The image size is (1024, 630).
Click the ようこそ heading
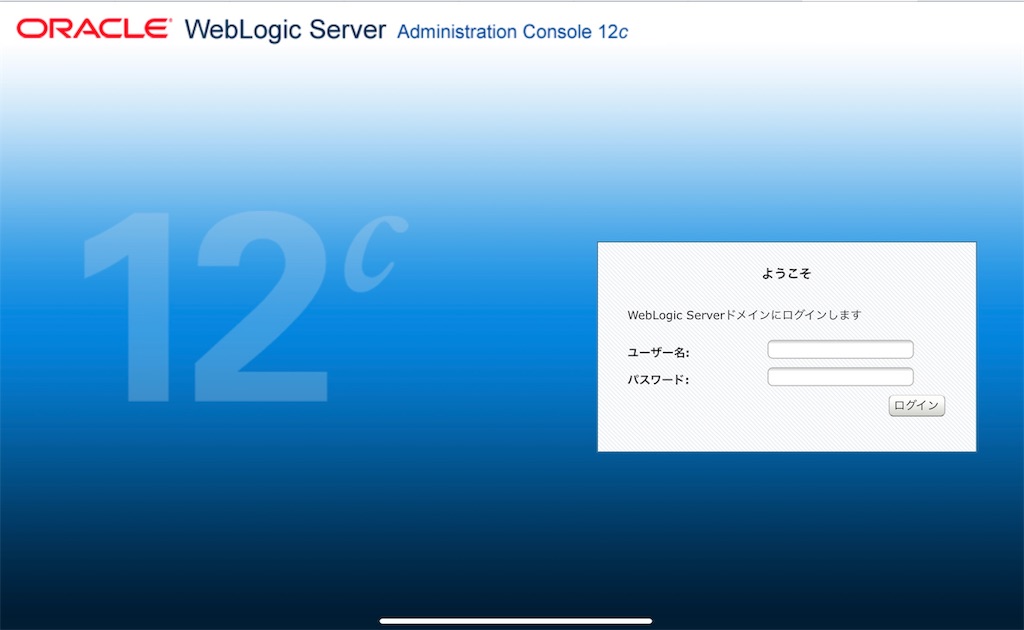(786, 274)
